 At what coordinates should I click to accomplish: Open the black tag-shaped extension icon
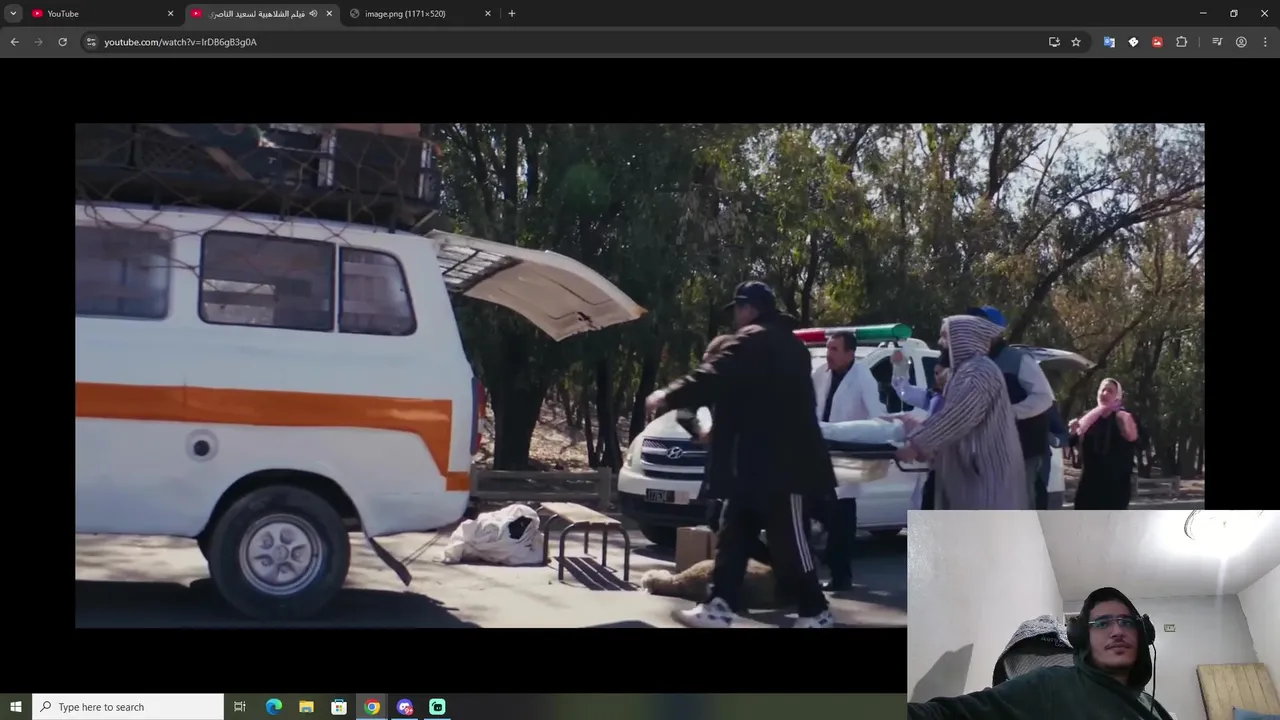(x=1133, y=42)
